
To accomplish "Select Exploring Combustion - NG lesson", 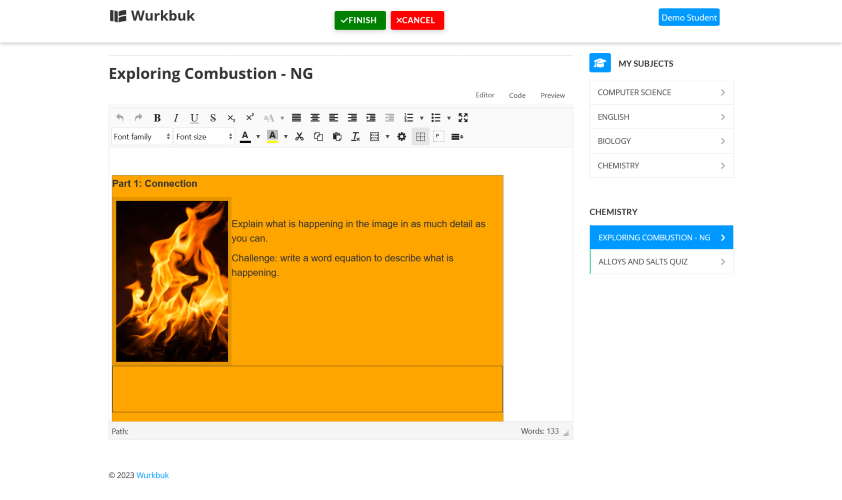I will [x=661, y=237].
